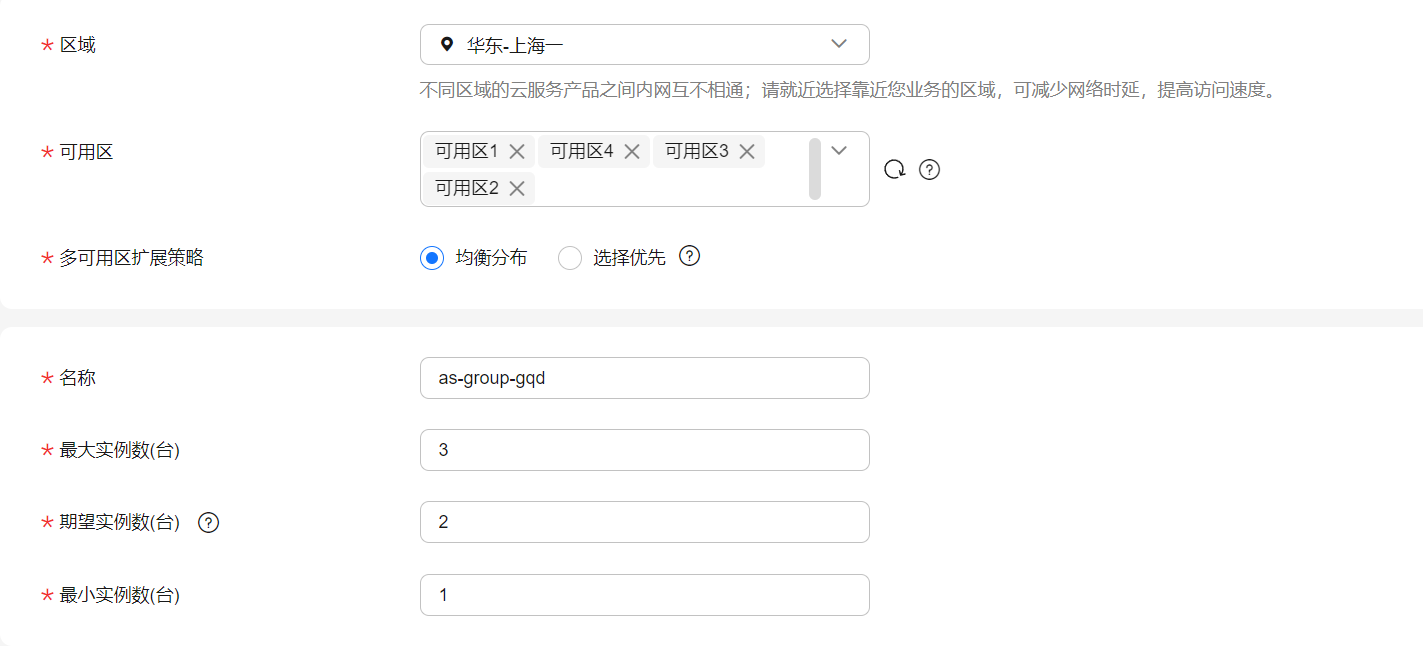Screen dimensions: 1423x646
Task: Focus the 期望实例数 input field
Action: (x=645, y=522)
